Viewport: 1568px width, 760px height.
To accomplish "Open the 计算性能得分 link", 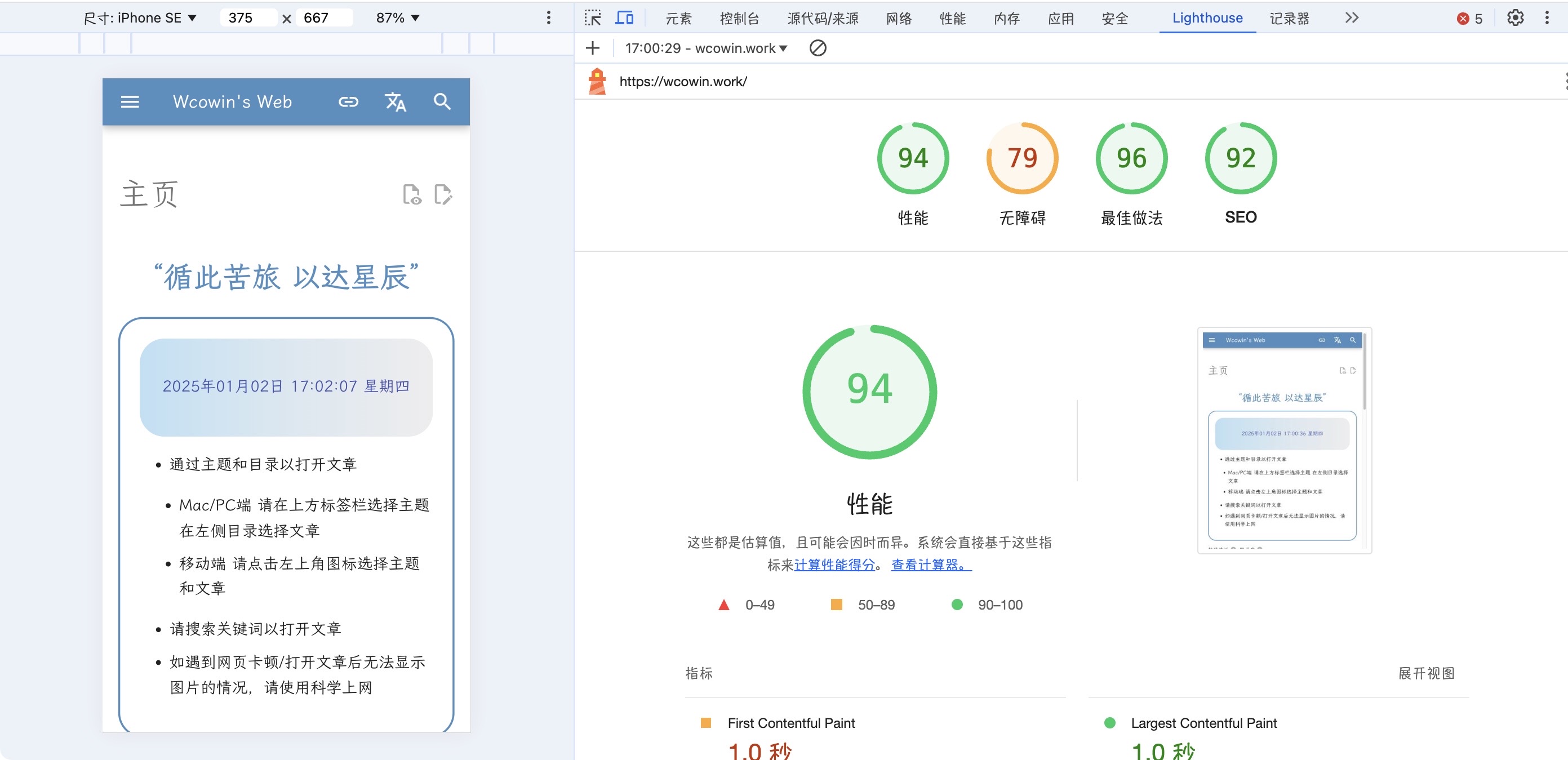I will 834,565.
